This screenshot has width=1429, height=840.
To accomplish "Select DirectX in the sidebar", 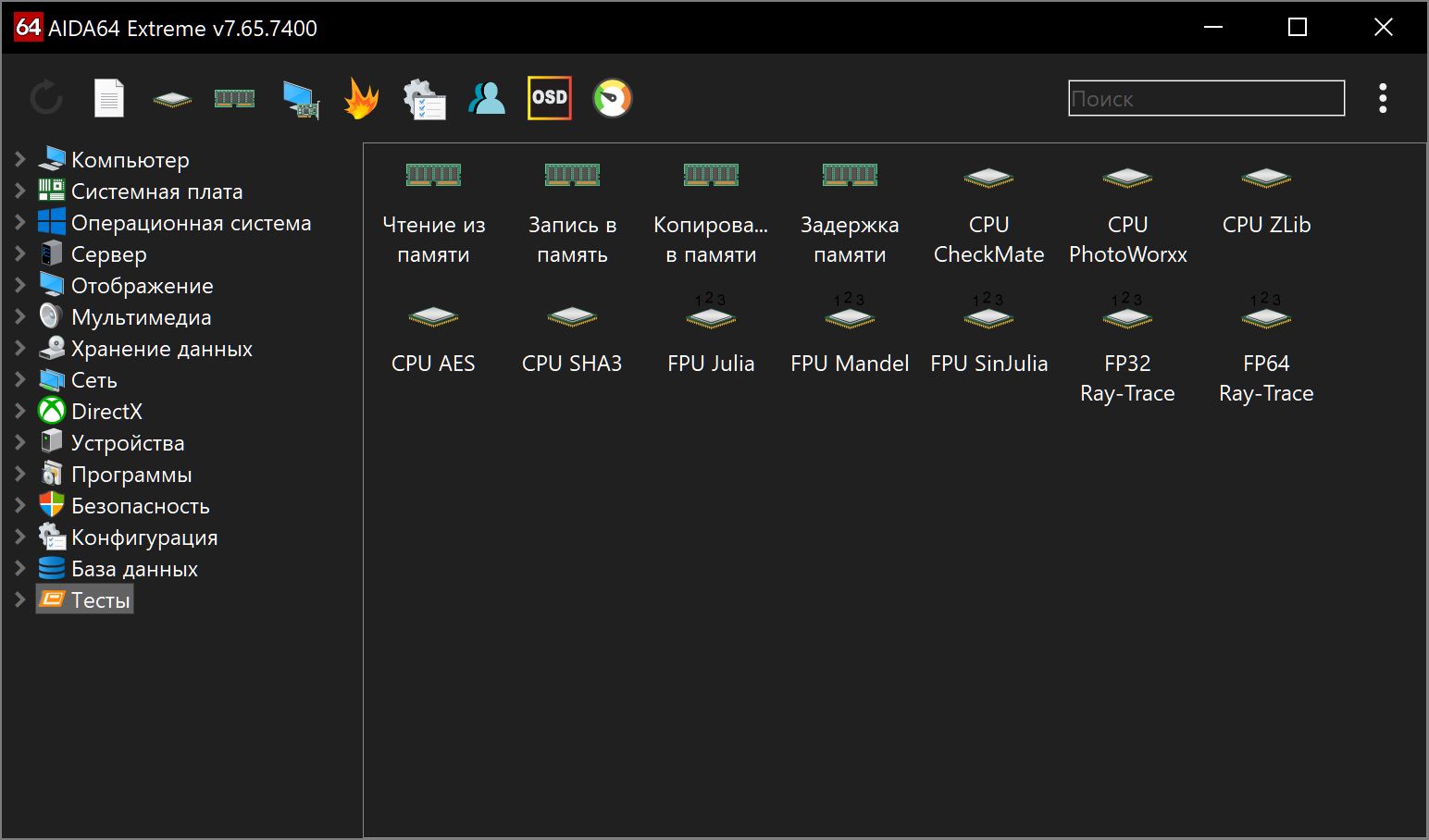I will coord(106,412).
